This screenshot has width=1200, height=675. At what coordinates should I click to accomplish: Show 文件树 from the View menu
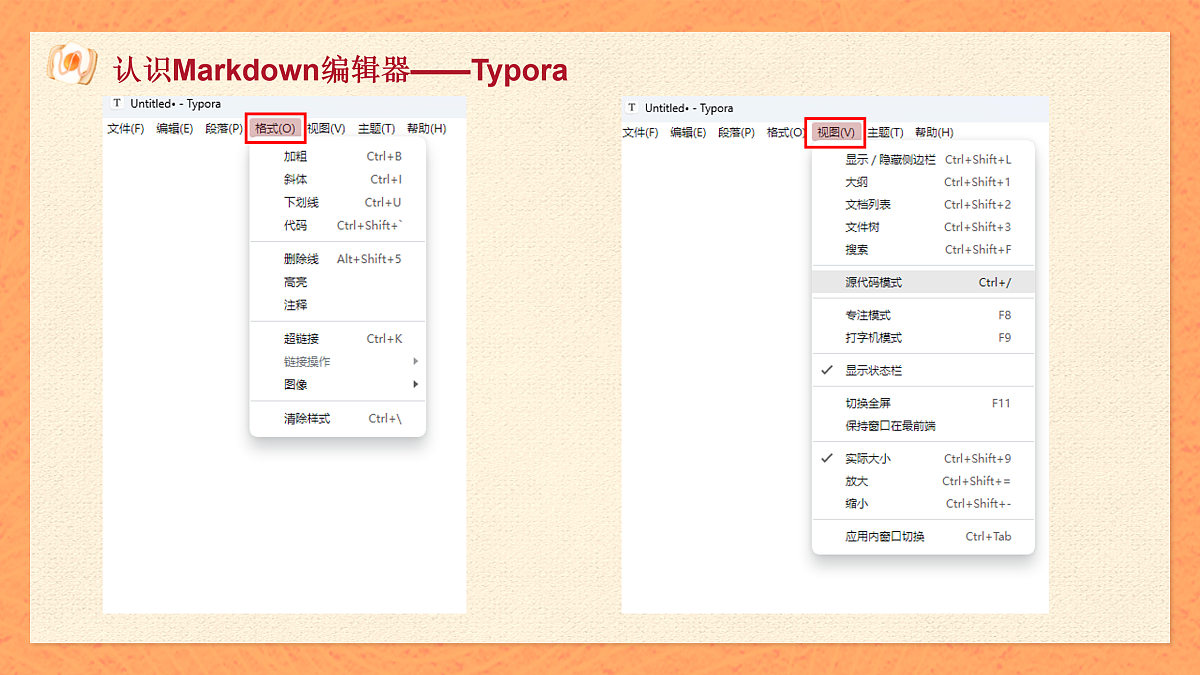tap(923, 227)
